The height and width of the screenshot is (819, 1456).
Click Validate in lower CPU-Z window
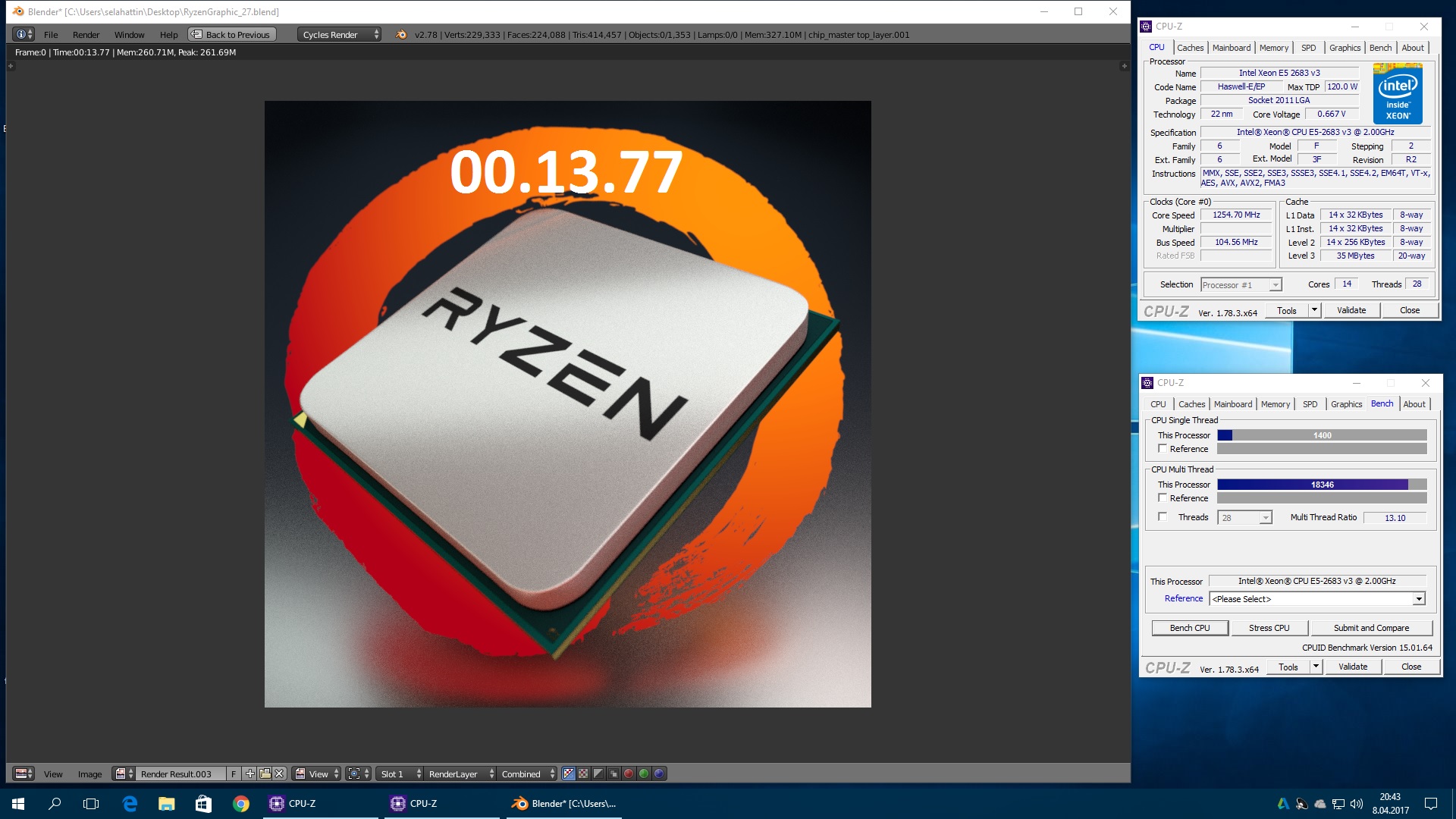point(1353,667)
